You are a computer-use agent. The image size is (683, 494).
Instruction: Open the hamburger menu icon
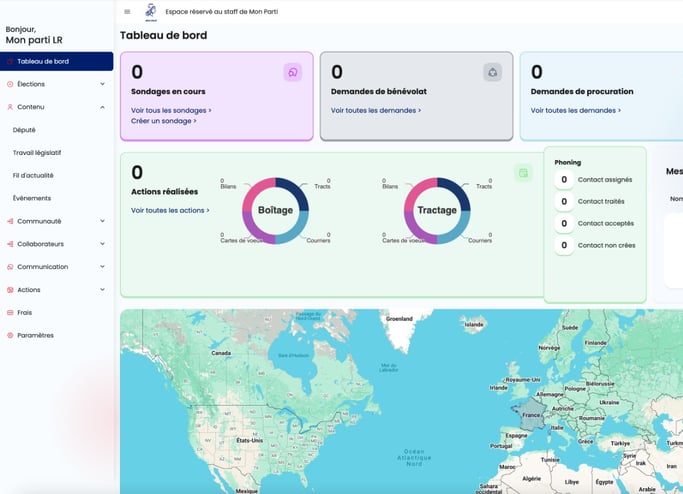point(127,12)
